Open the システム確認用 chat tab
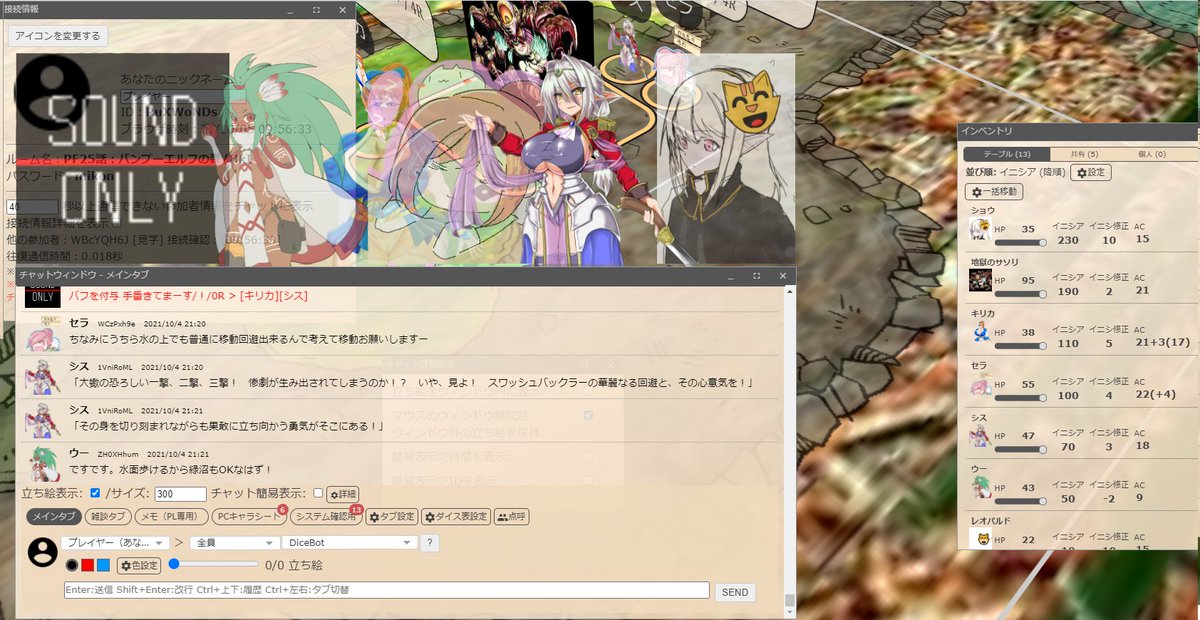This screenshot has width=1200, height=620. tap(324, 516)
